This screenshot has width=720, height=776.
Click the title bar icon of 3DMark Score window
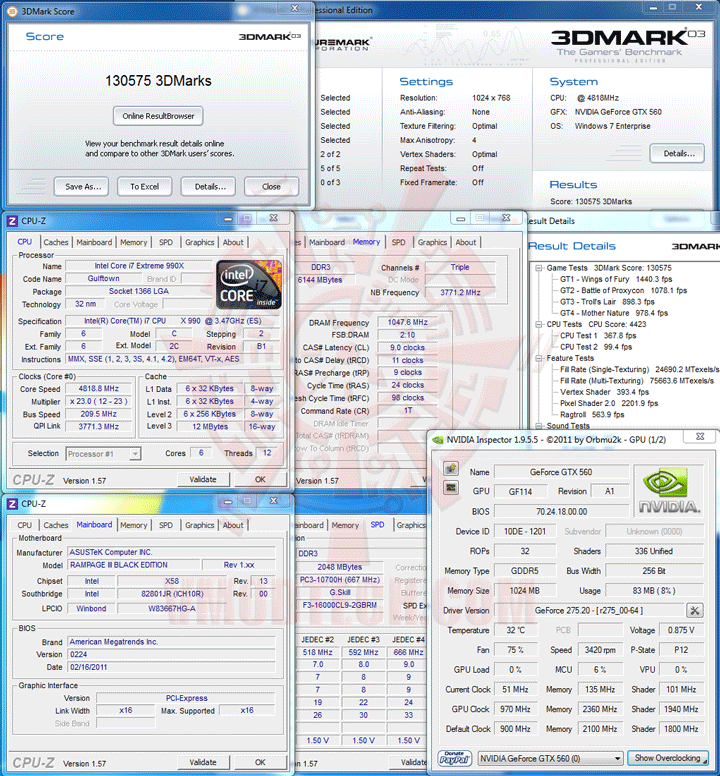12,11
